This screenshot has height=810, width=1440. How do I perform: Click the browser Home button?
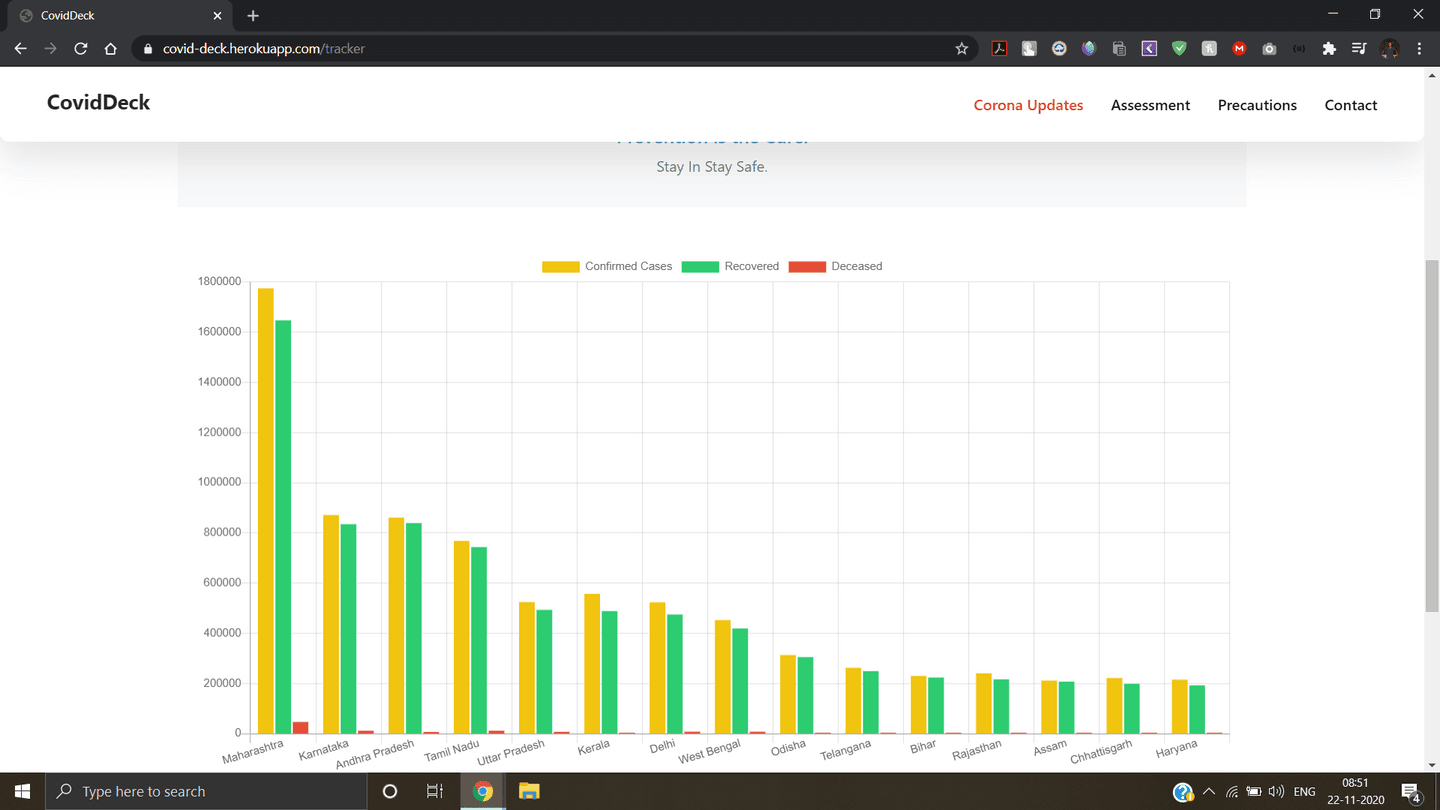(x=111, y=48)
